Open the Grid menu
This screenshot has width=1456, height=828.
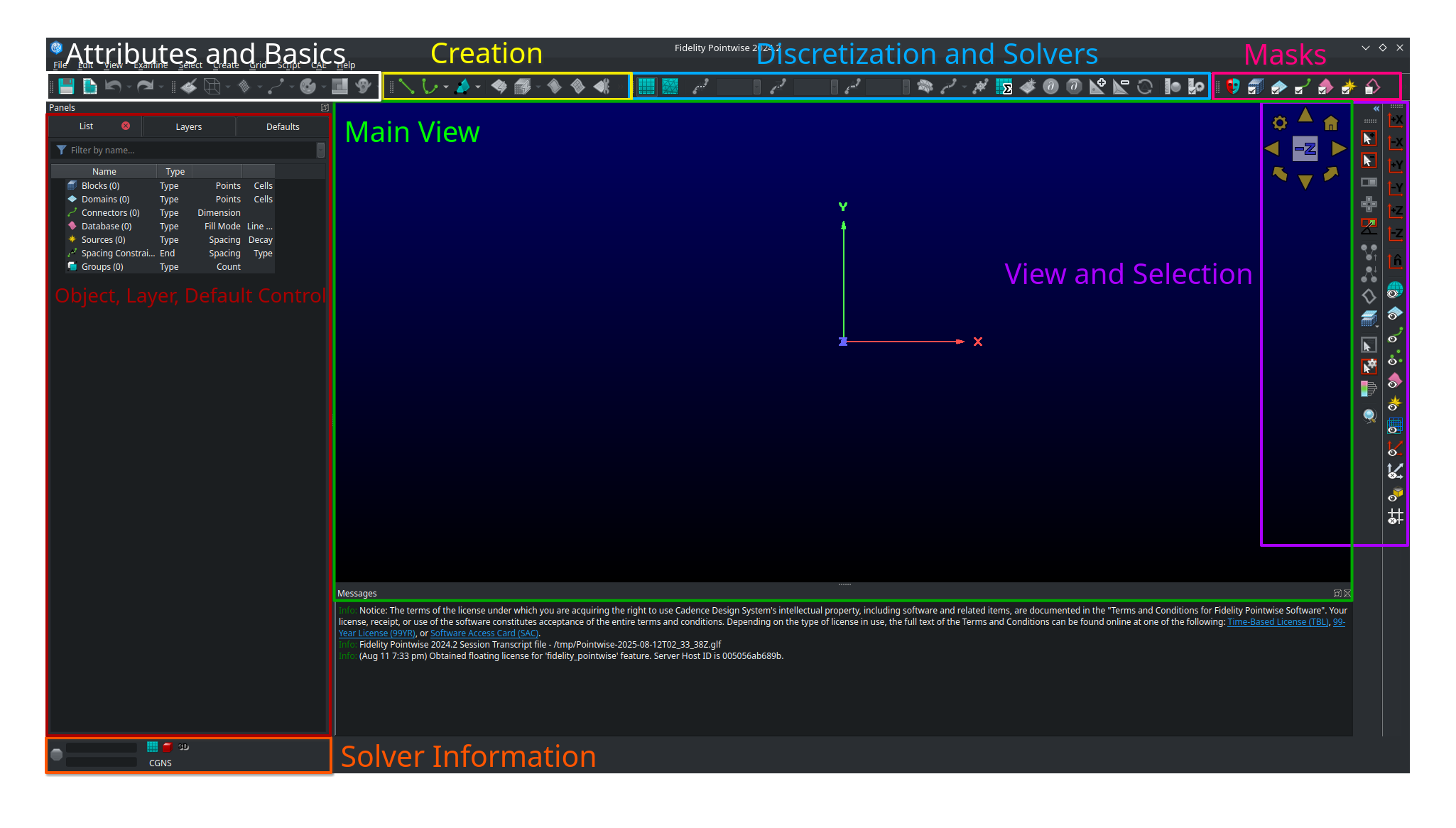[257, 65]
